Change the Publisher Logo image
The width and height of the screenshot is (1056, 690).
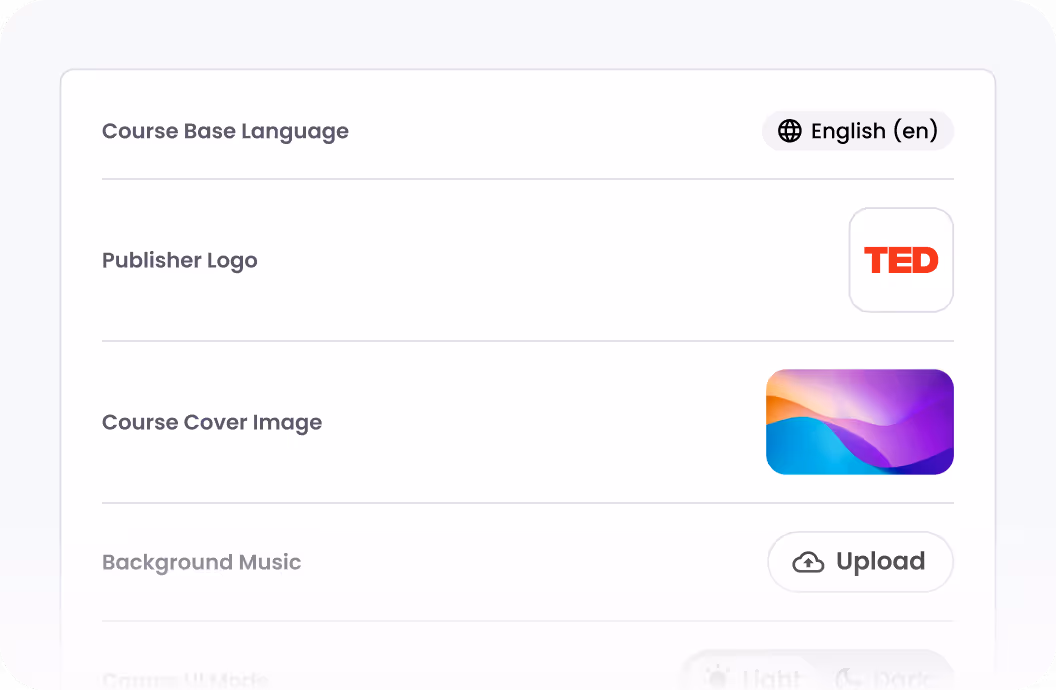point(901,259)
